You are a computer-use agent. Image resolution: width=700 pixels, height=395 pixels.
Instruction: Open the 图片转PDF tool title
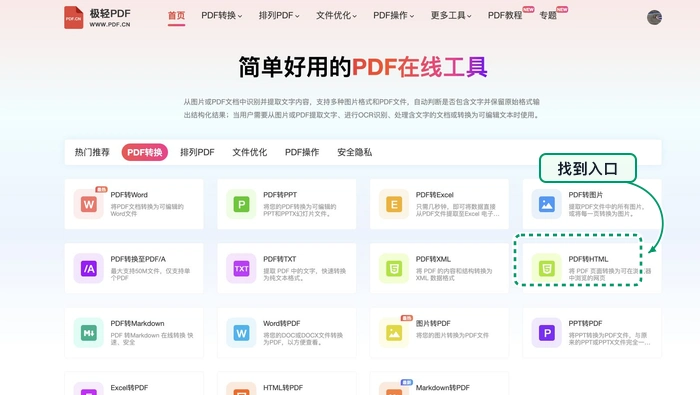(433, 323)
